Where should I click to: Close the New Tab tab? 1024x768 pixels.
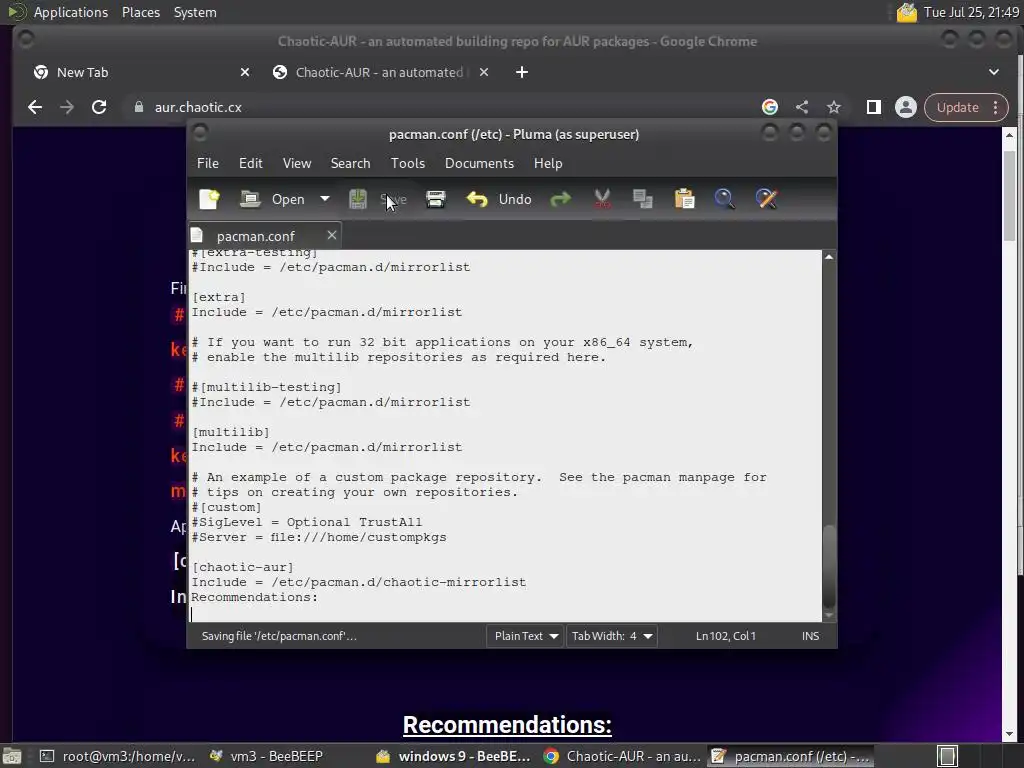click(x=245, y=72)
